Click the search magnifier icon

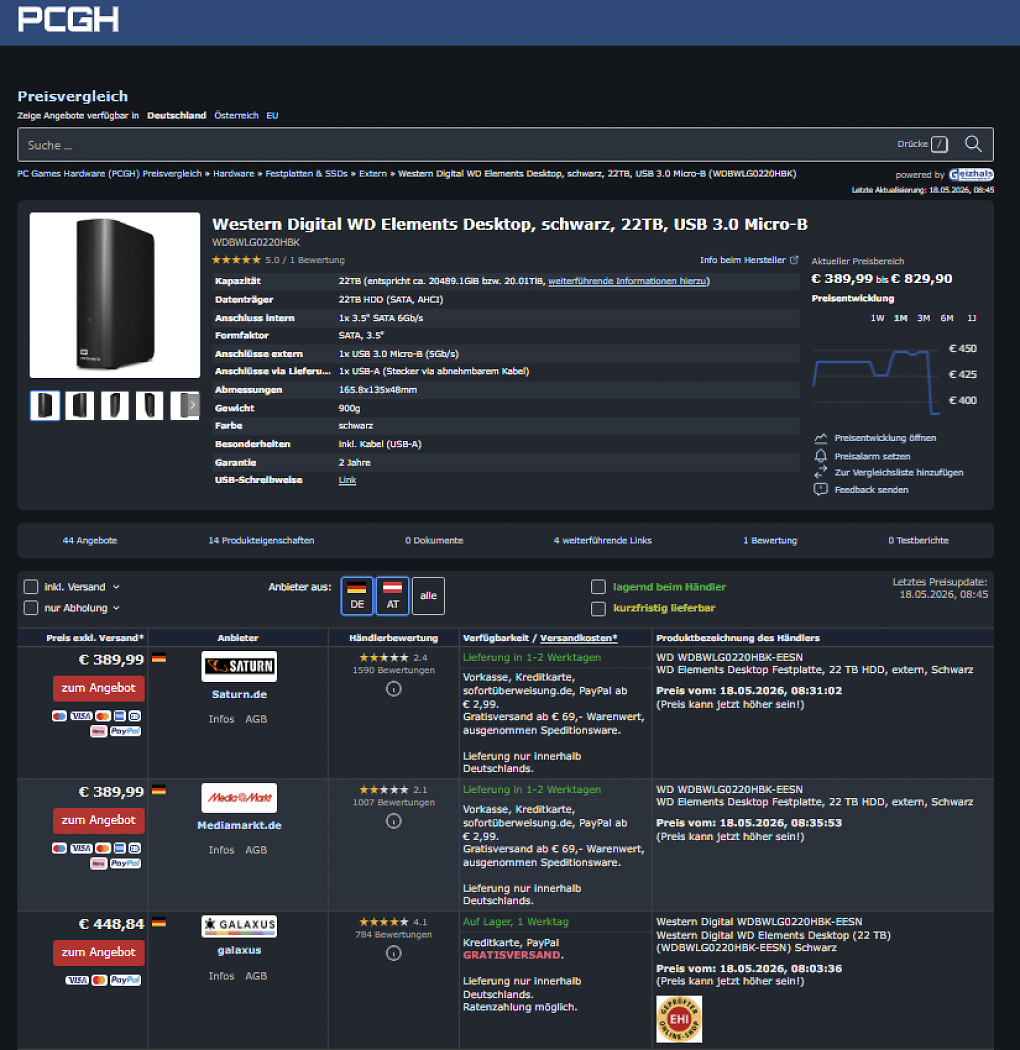pyautogui.click(x=973, y=144)
